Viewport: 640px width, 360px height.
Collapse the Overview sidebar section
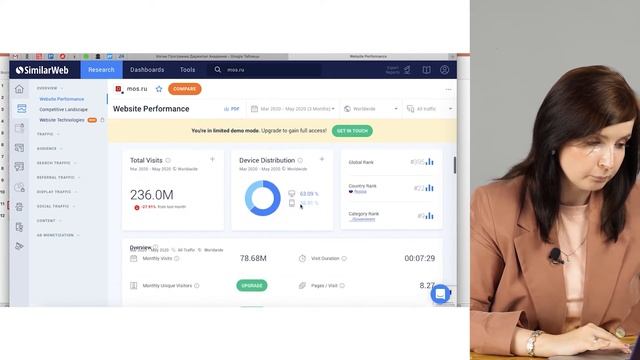coord(49,88)
